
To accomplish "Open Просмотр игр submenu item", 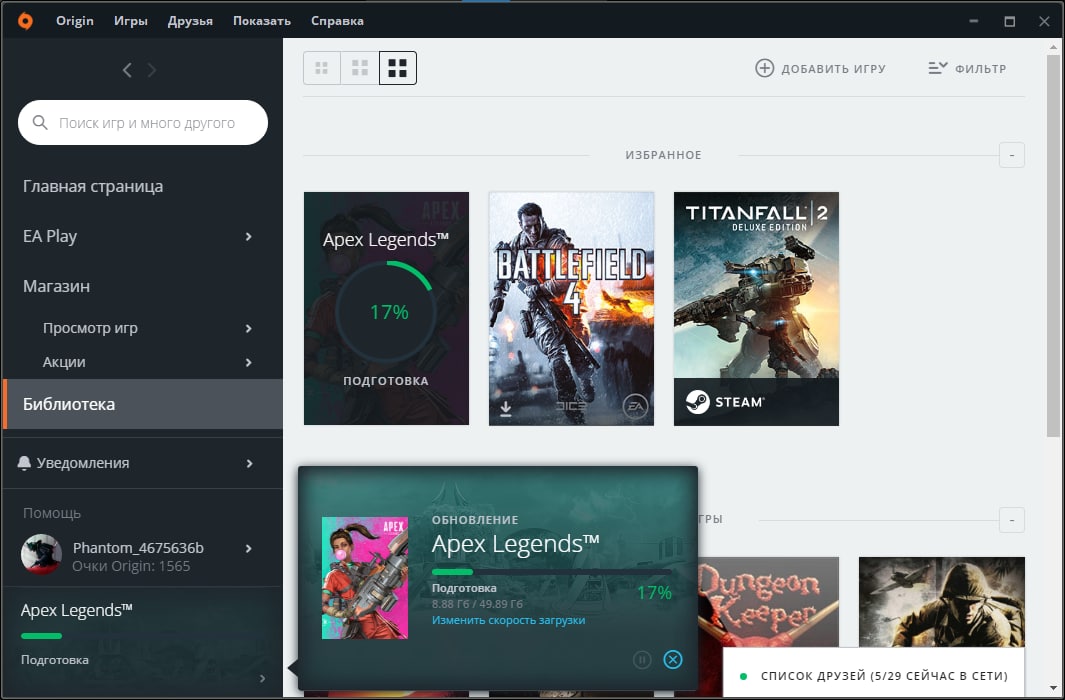I will [x=90, y=328].
